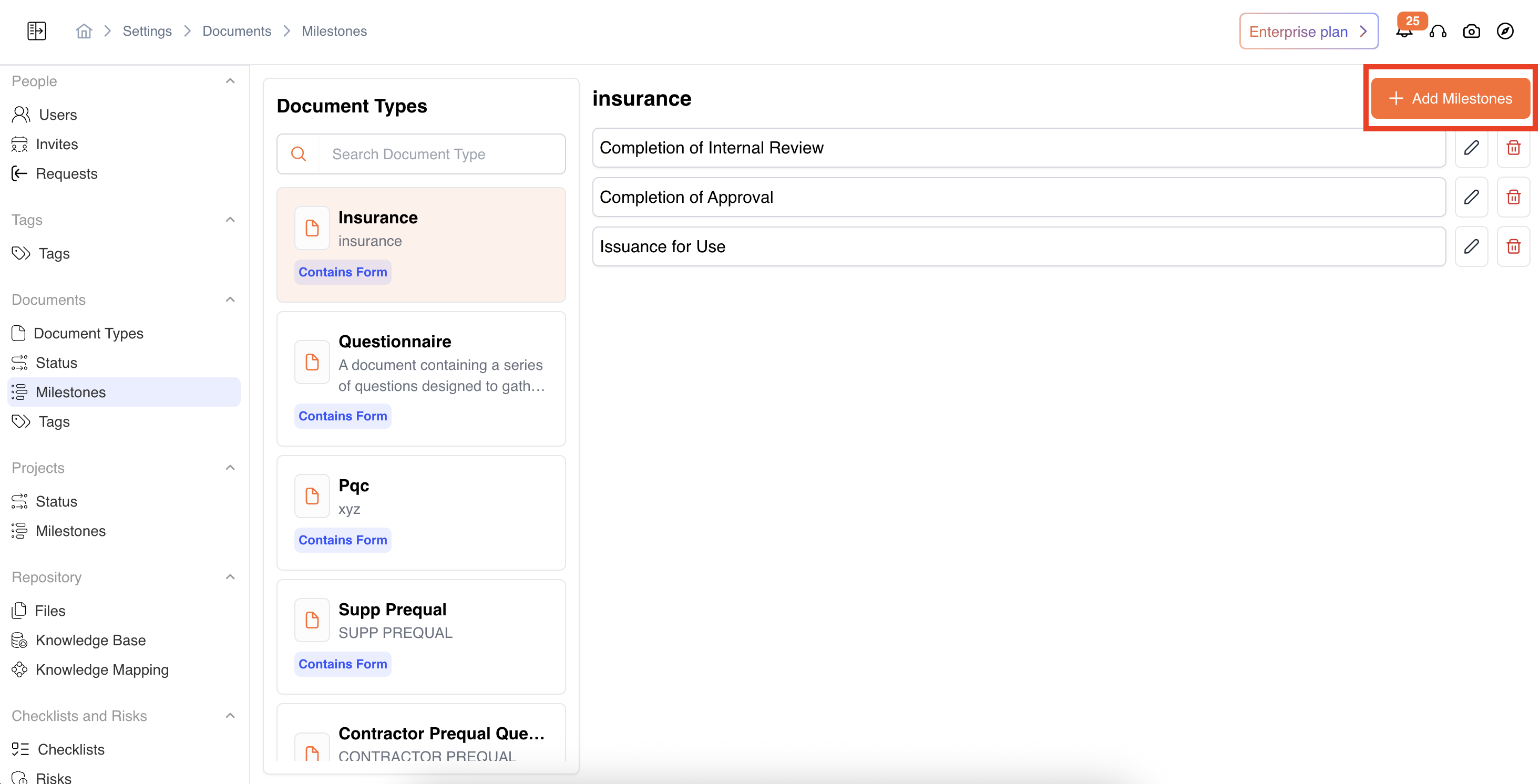Edit the Issuance for Use milestone
Image resolution: width=1540 pixels, height=784 pixels.
[x=1471, y=246]
